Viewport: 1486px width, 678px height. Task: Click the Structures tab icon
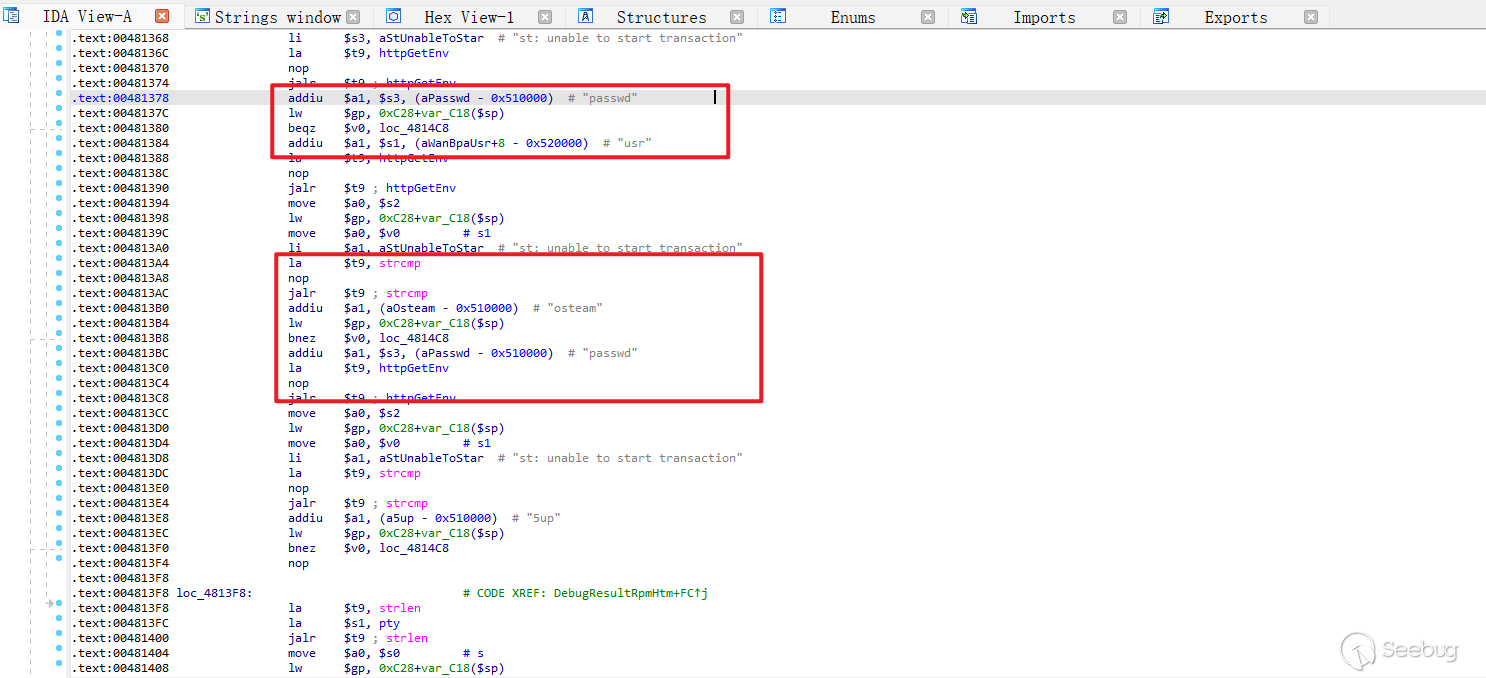tap(586, 17)
